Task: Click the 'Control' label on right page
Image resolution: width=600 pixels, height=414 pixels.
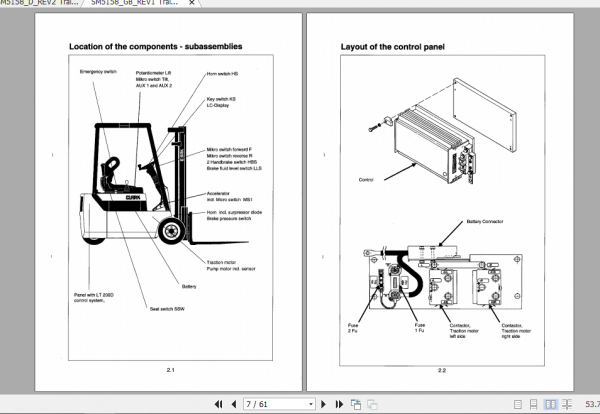Action: 366,179
